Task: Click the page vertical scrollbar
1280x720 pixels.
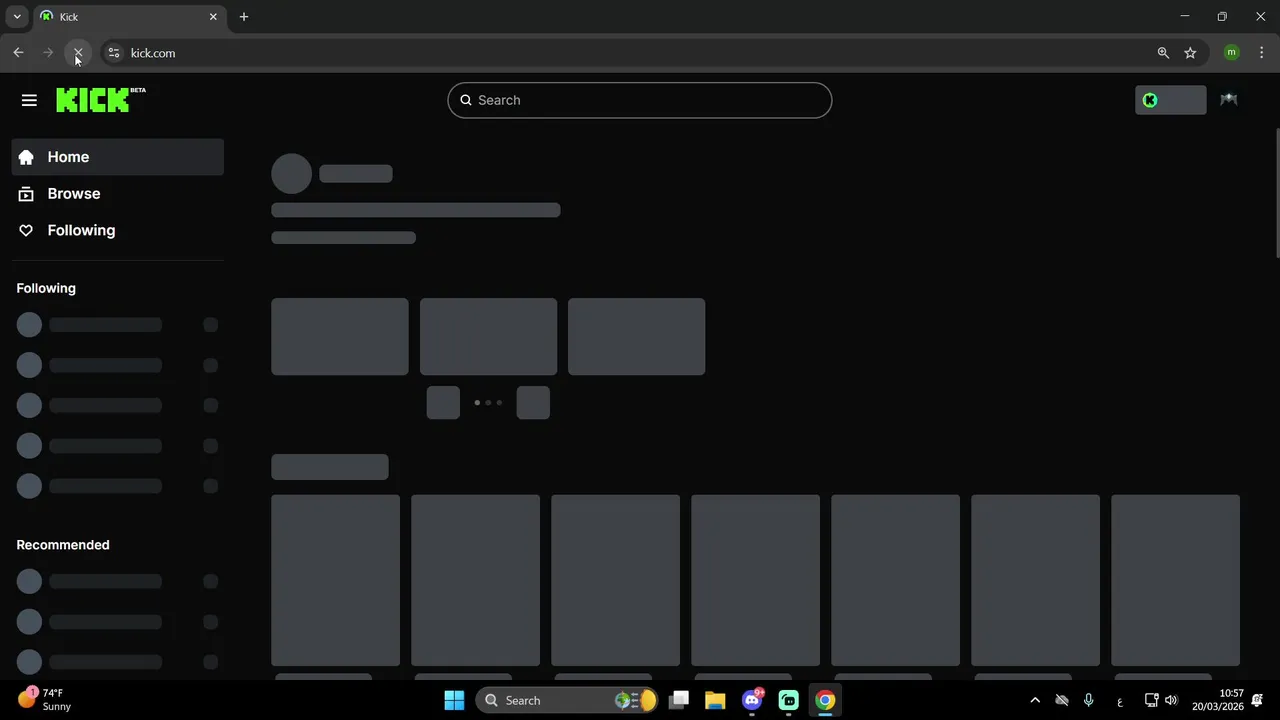Action: pos(1276,193)
